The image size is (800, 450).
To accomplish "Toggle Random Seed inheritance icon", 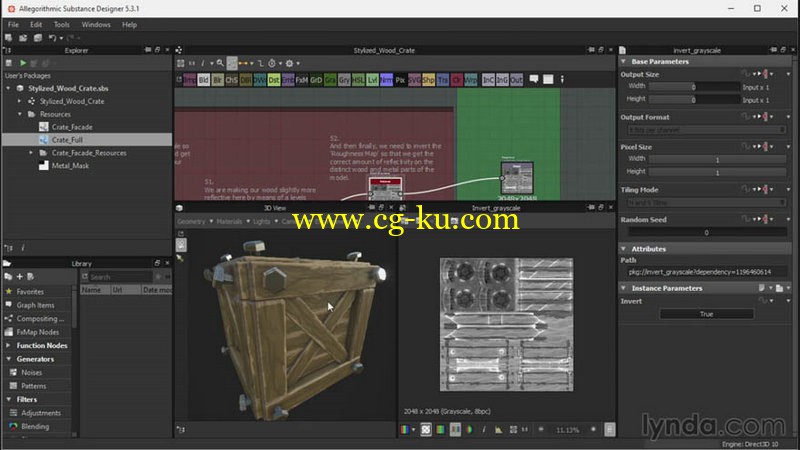I will click(765, 219).
